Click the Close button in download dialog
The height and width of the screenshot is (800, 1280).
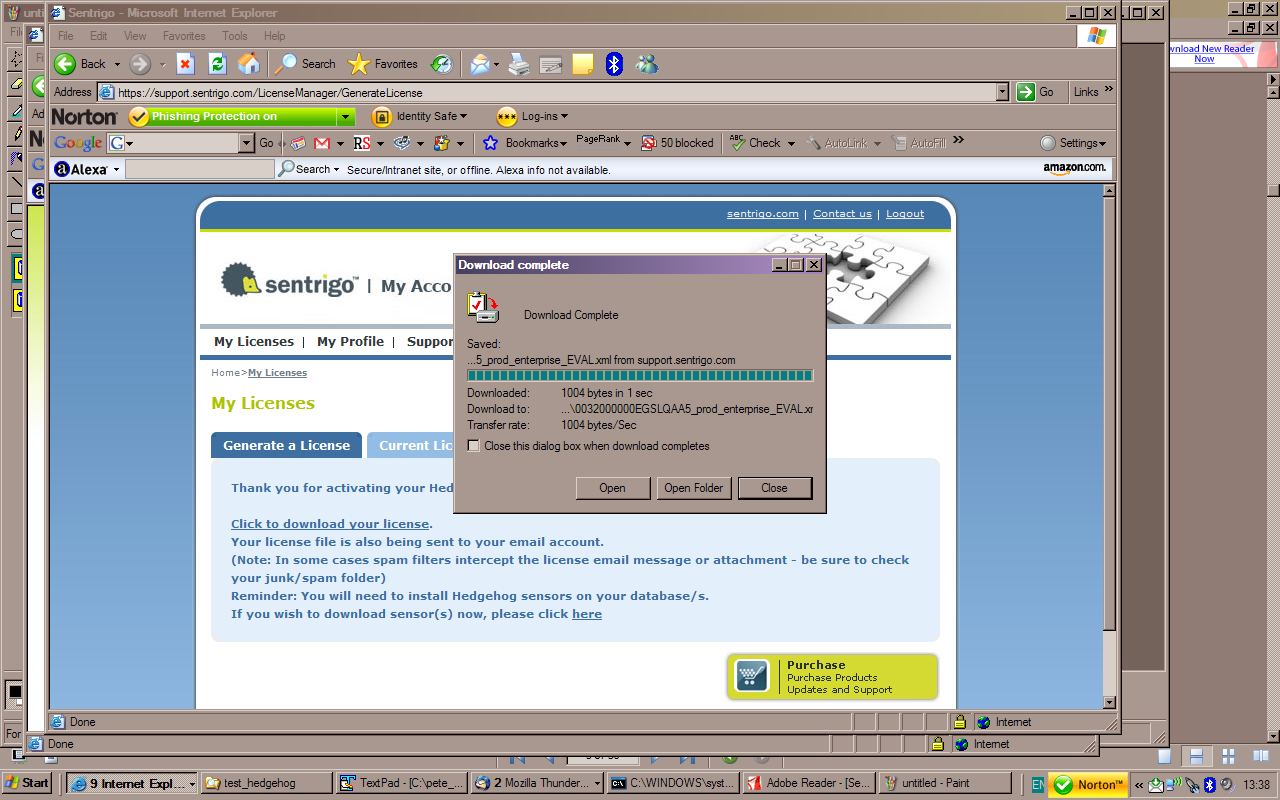point(774,488)
